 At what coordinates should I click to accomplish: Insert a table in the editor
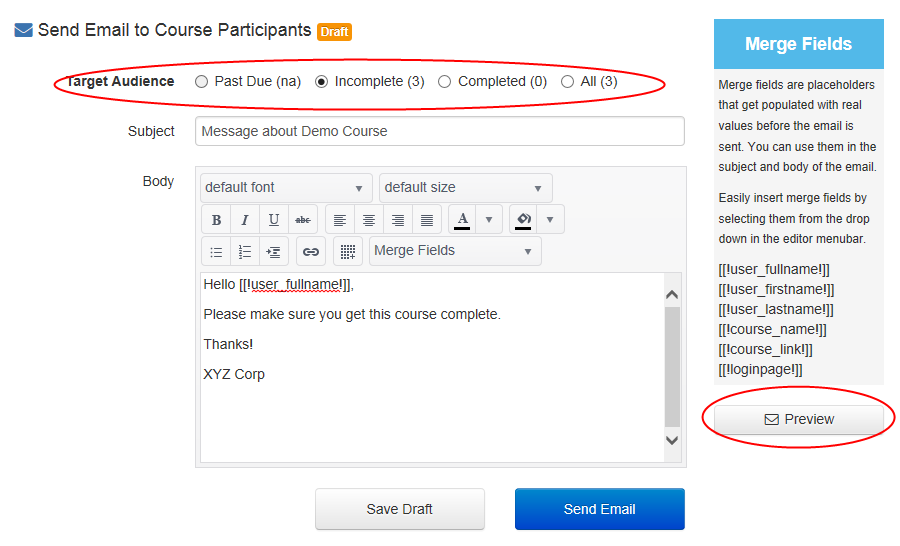(348, 251)
